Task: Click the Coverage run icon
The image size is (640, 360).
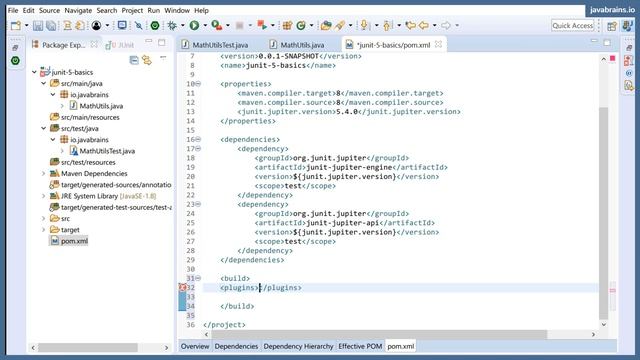Action: point(217,26)
